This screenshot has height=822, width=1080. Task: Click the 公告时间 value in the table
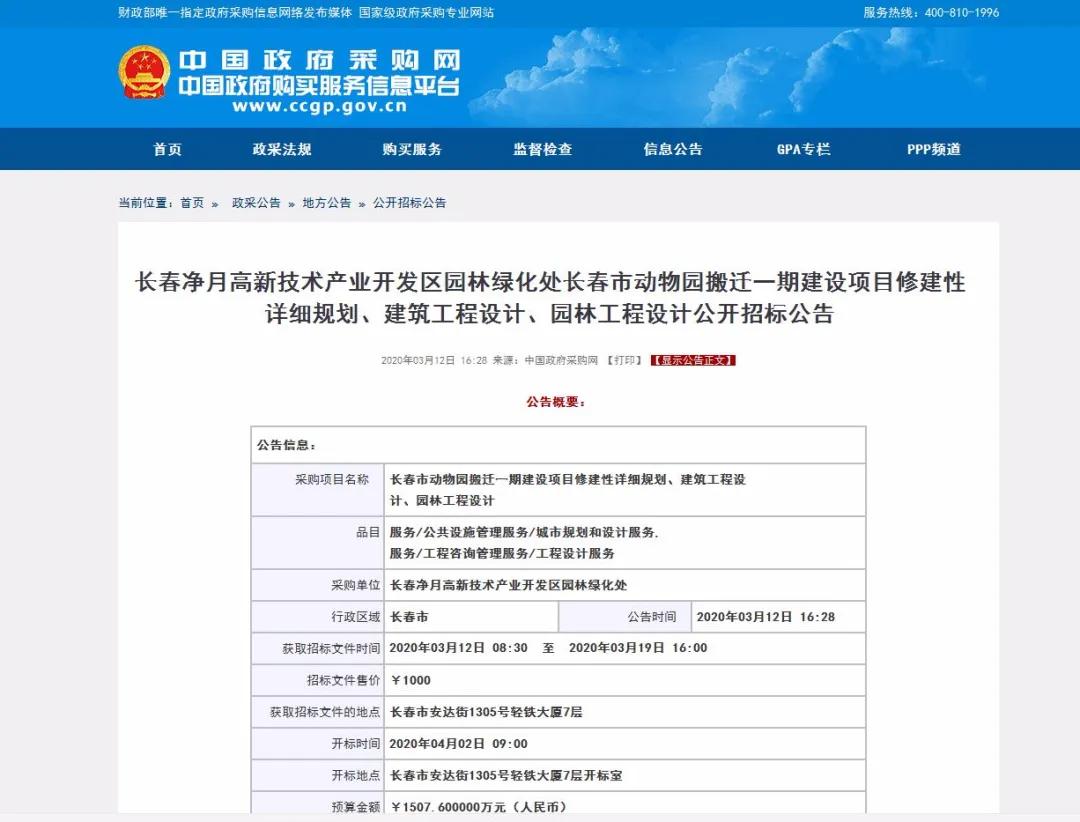pyautogui.click(x=765, y=617)
